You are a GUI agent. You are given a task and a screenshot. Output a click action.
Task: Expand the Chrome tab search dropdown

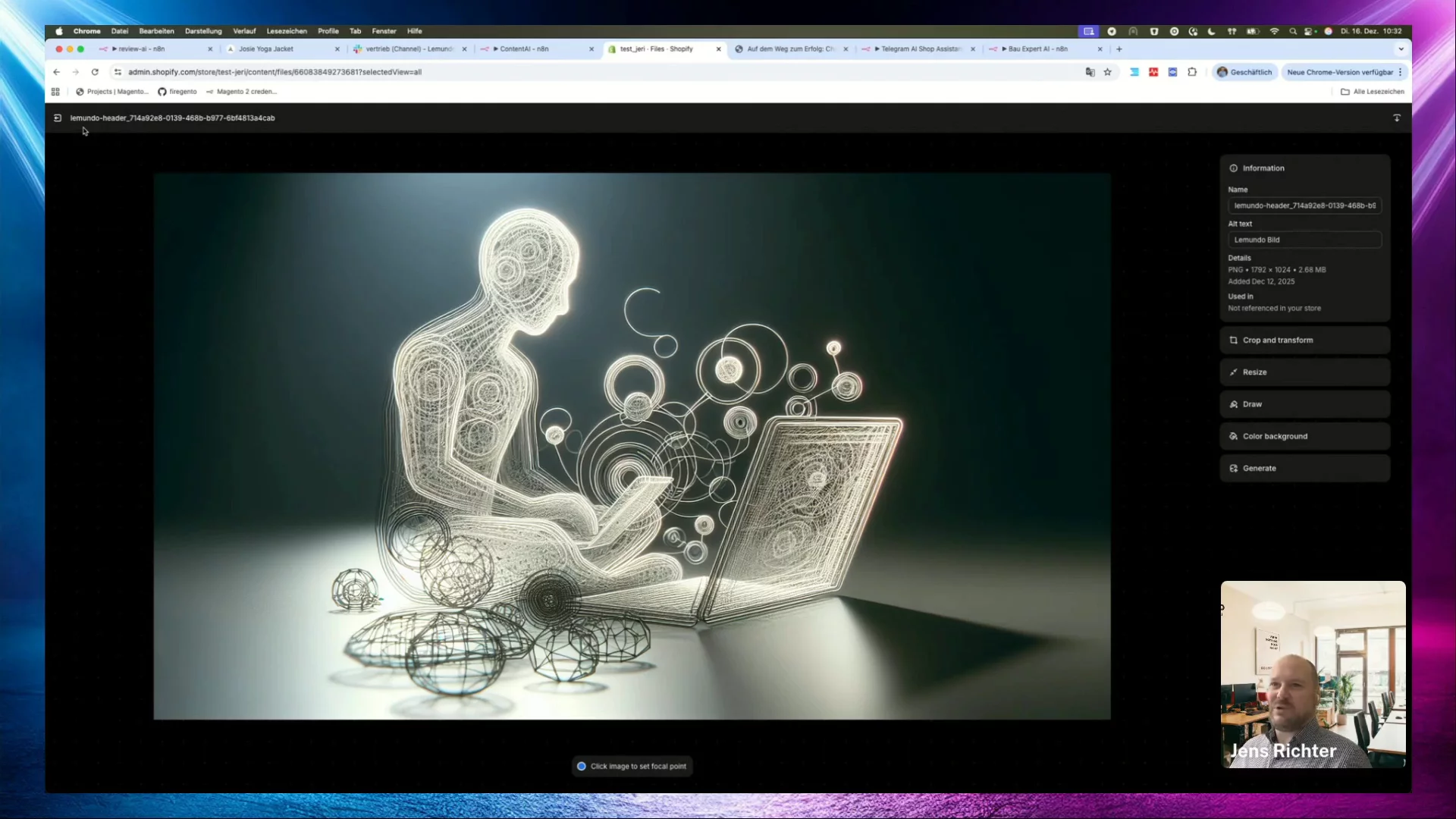tap(1401, 49)
